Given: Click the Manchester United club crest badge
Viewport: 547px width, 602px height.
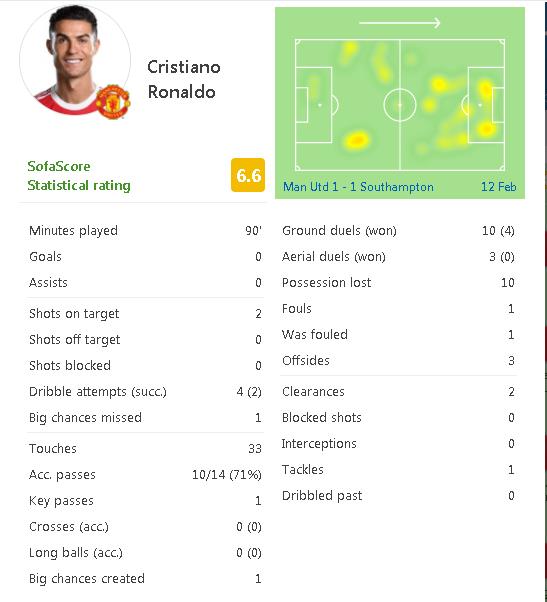Looking at the screenshot, I should 113,102.
